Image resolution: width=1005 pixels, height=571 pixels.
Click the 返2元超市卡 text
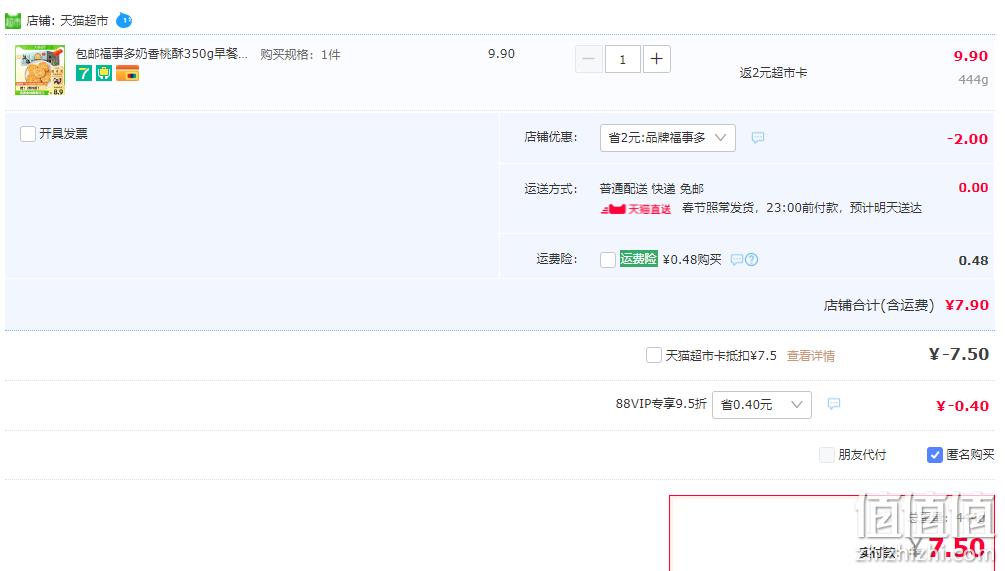click(x=773, y=73)
